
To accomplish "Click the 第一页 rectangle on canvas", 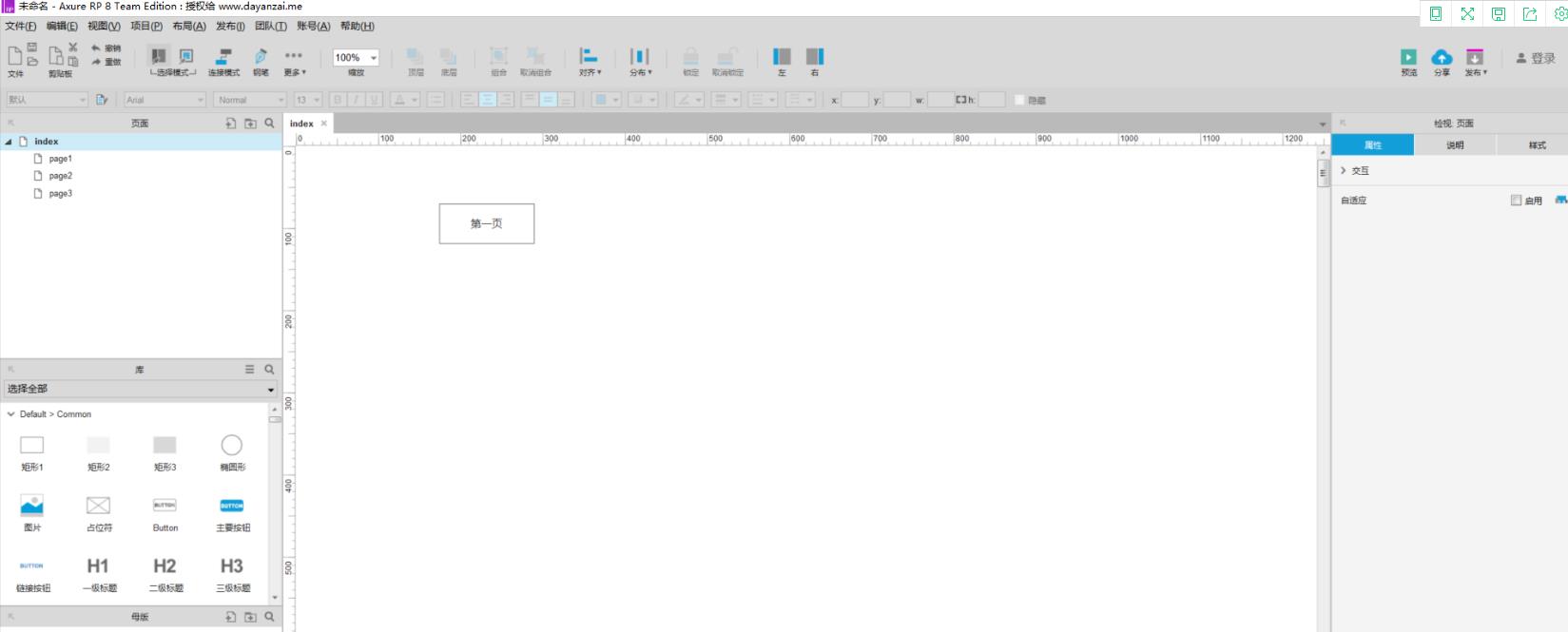I will (486, 223).
